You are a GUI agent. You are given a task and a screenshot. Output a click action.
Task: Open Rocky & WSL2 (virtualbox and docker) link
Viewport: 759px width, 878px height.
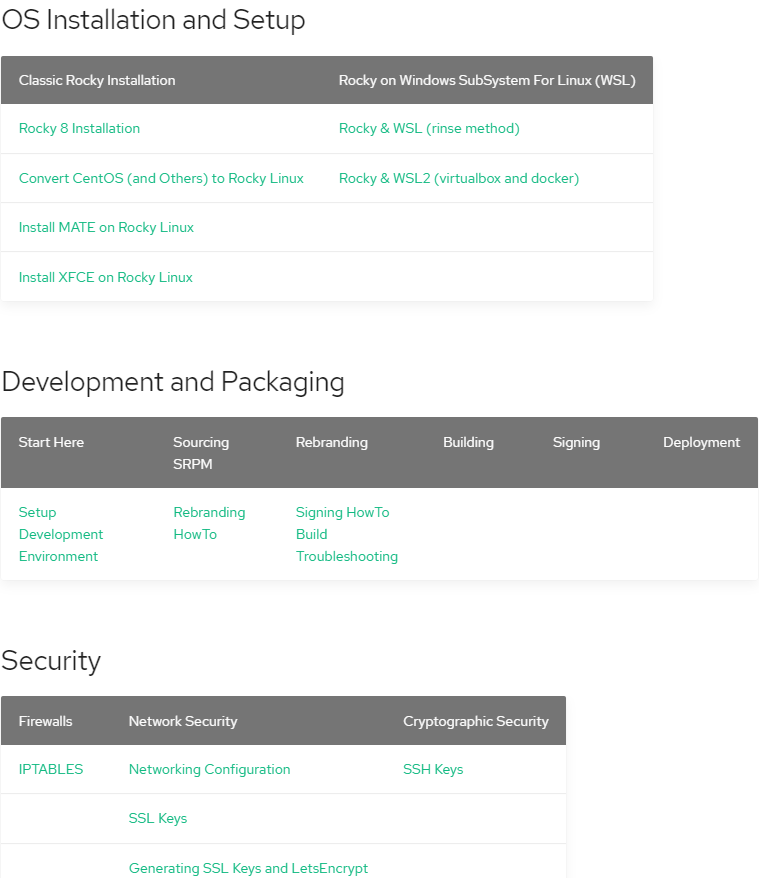pos(459,178)
